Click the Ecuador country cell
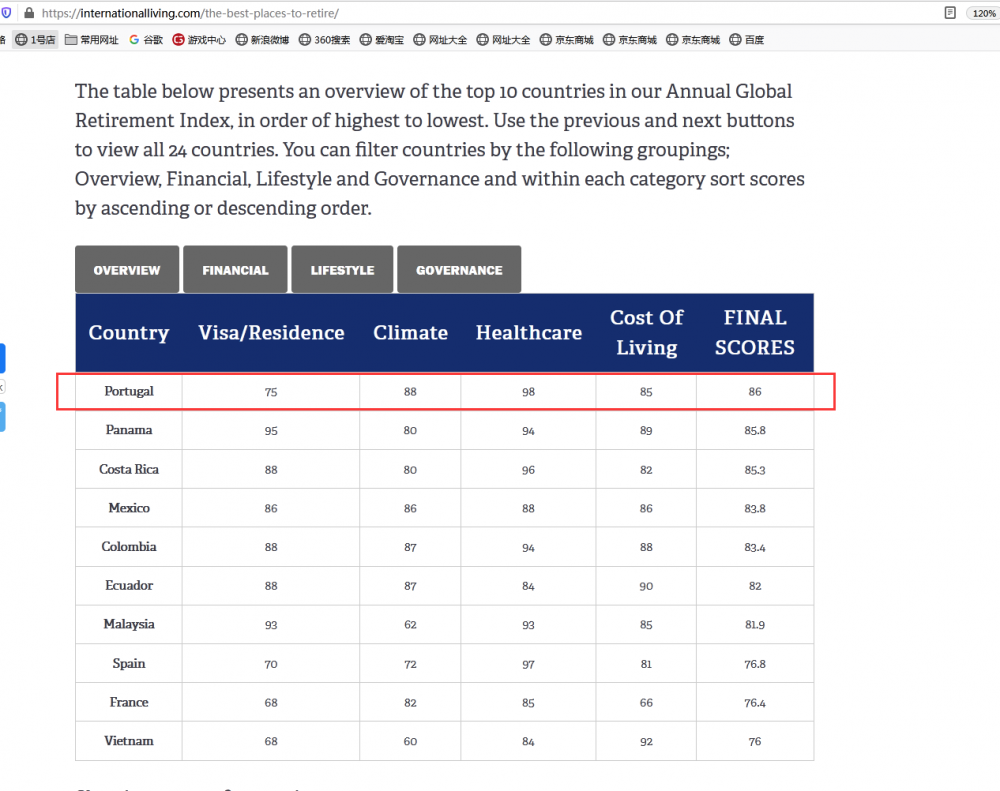The width and height of the screenshot is (1000, 791). pyautogui.click(x=129, y=585)
